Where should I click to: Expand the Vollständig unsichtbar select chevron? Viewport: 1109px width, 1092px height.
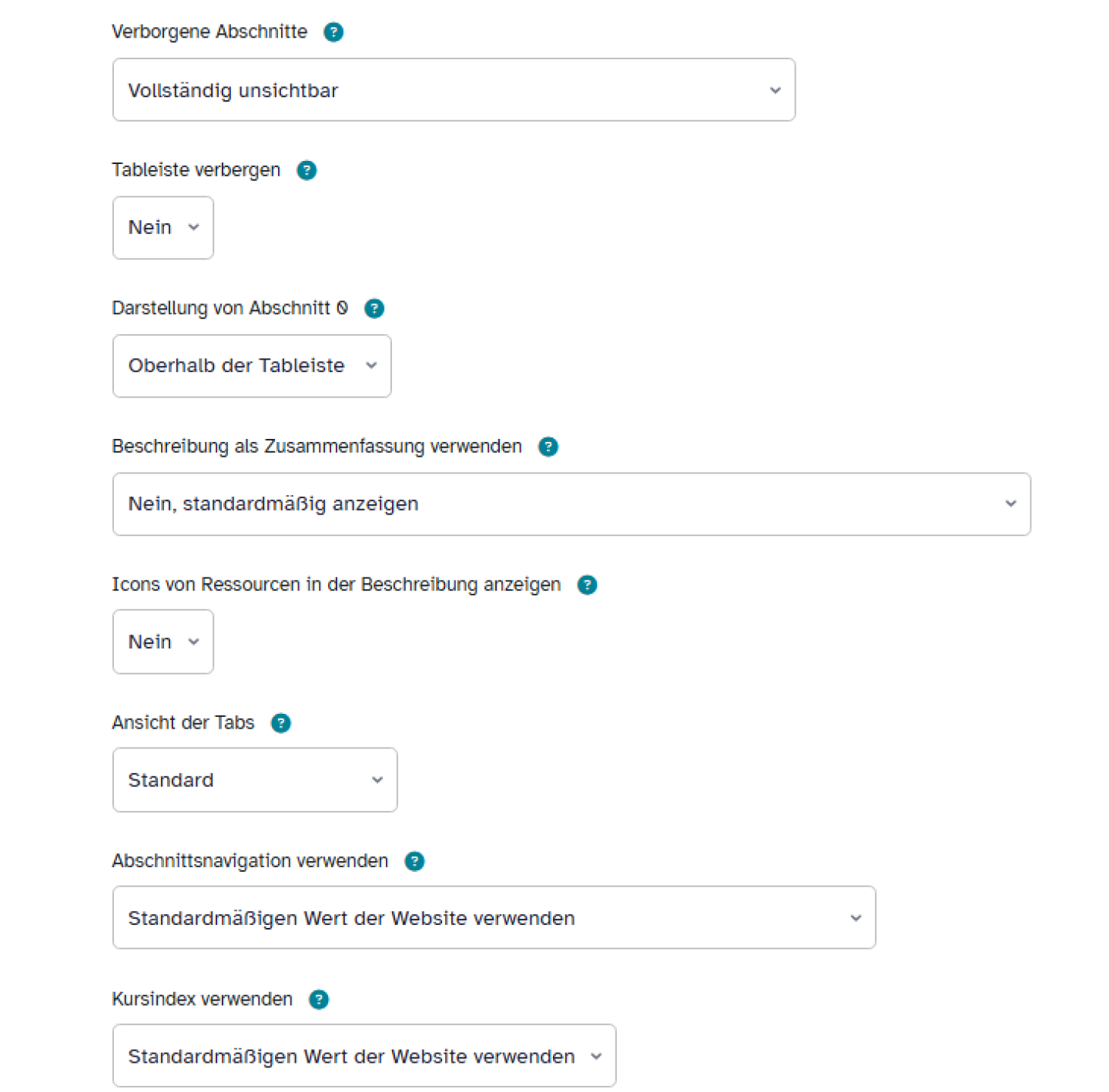(x=775, y=90)
